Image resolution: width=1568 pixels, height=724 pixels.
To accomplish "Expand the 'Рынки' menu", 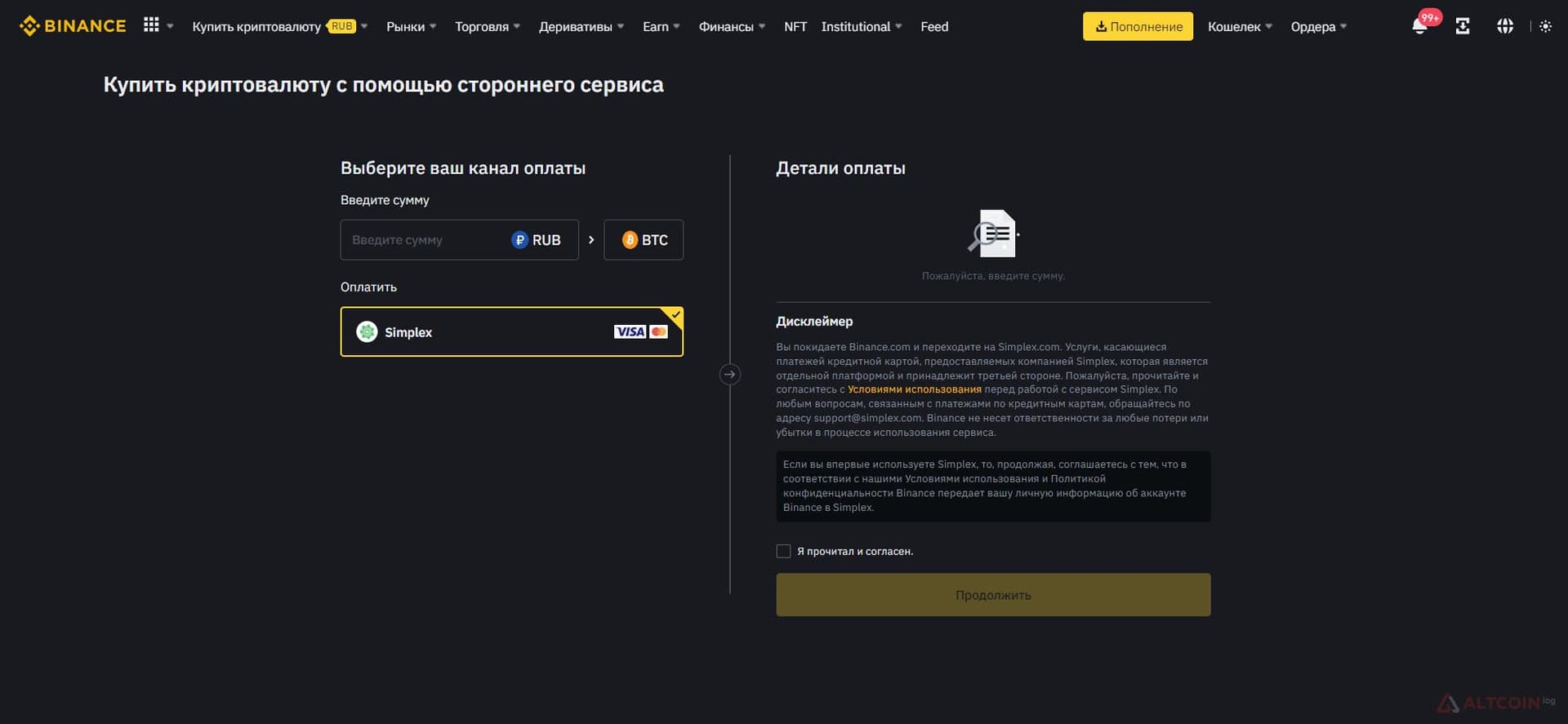I will coord(411,26).
